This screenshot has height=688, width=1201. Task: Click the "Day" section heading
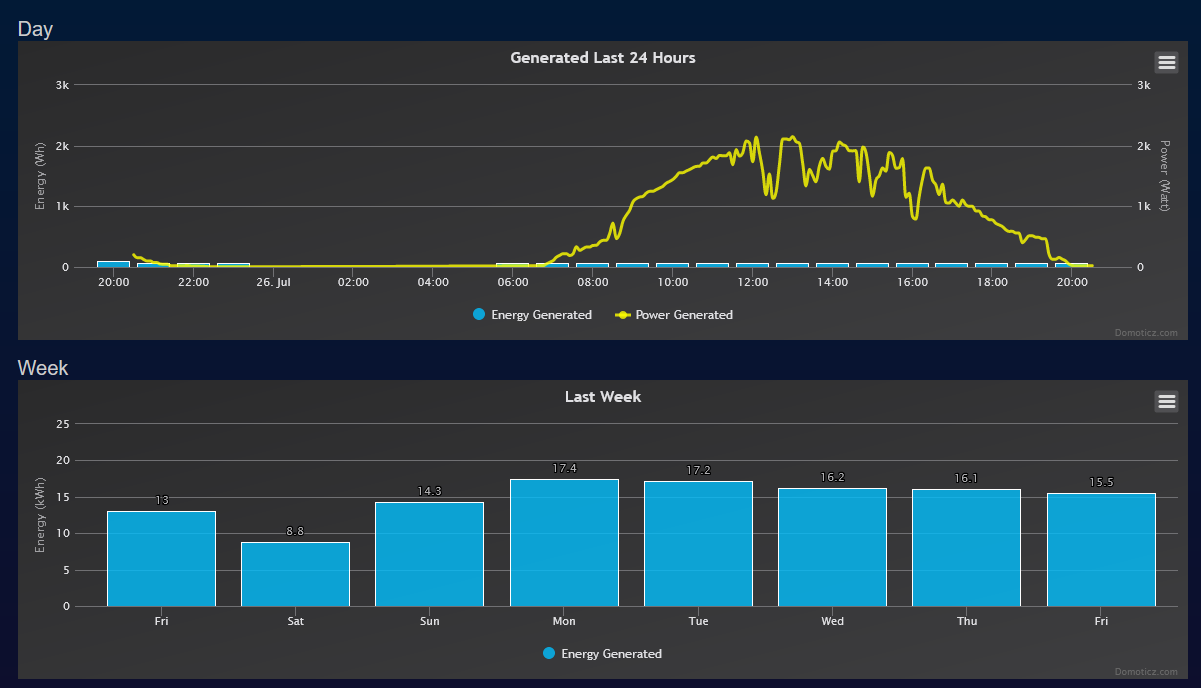(x=35, y=29)
